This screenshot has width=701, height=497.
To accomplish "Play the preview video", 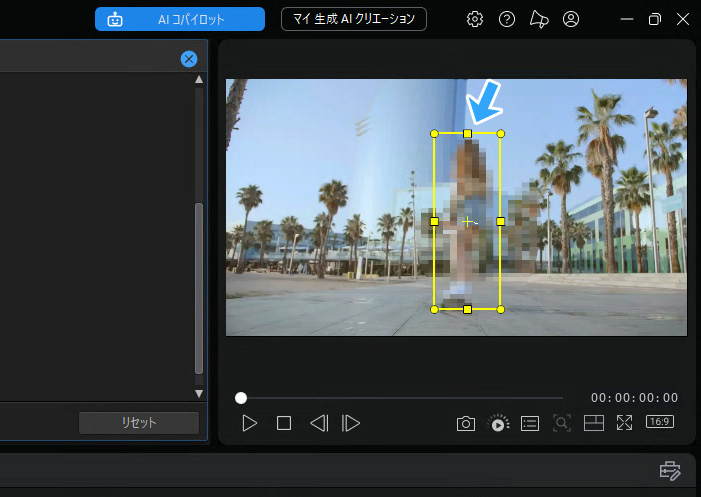I will [249, 423].
